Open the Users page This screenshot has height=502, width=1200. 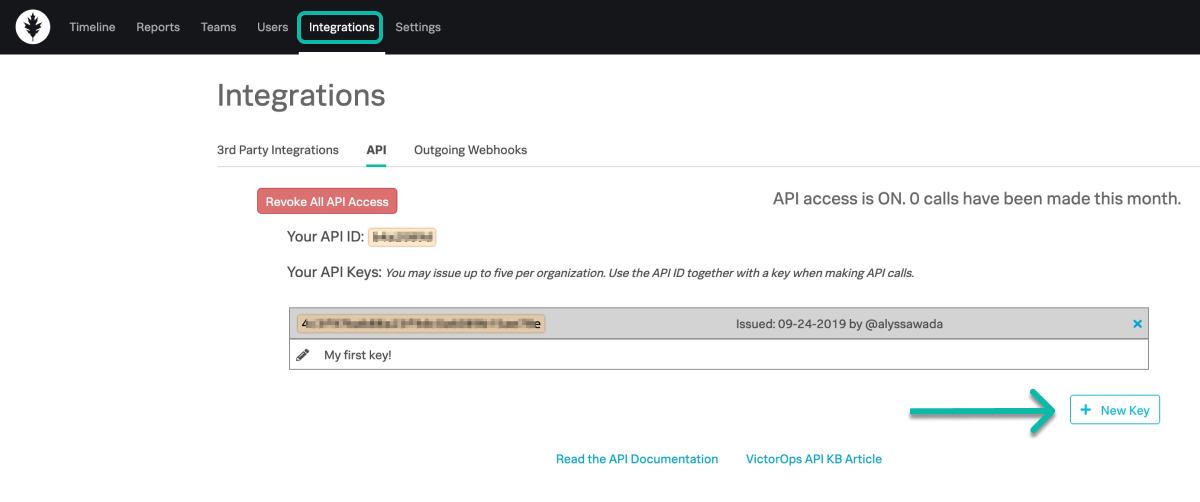click(272, 27)
